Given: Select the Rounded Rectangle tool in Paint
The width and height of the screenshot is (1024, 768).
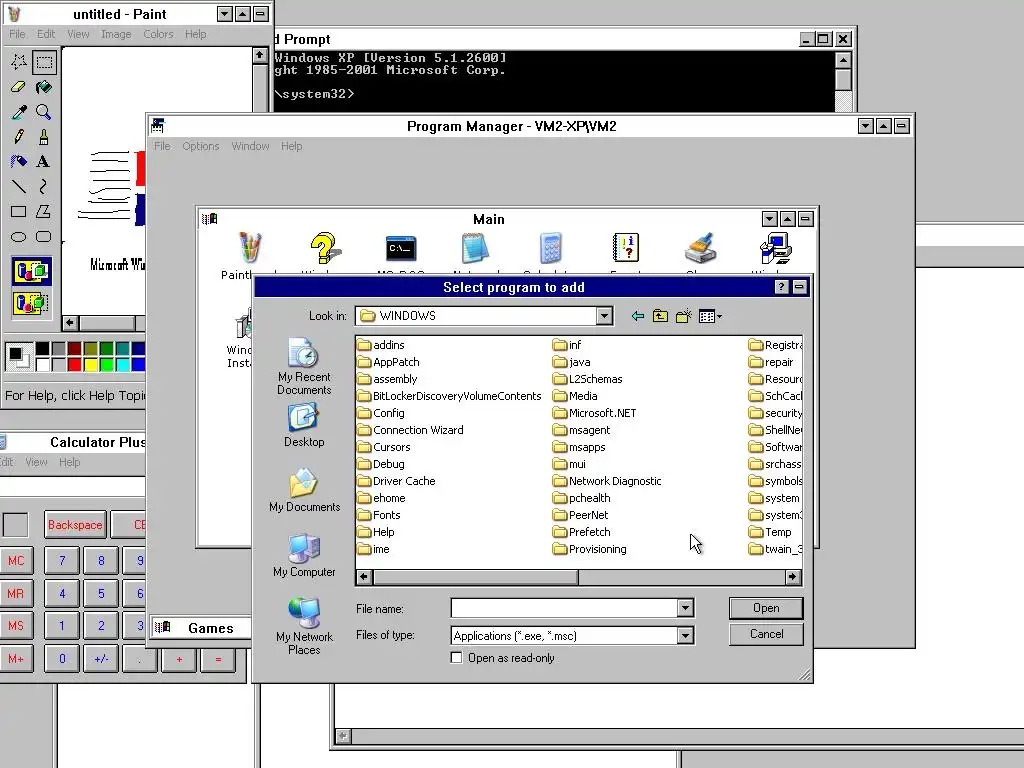Looking at the screenshot, I should (44, 236).
